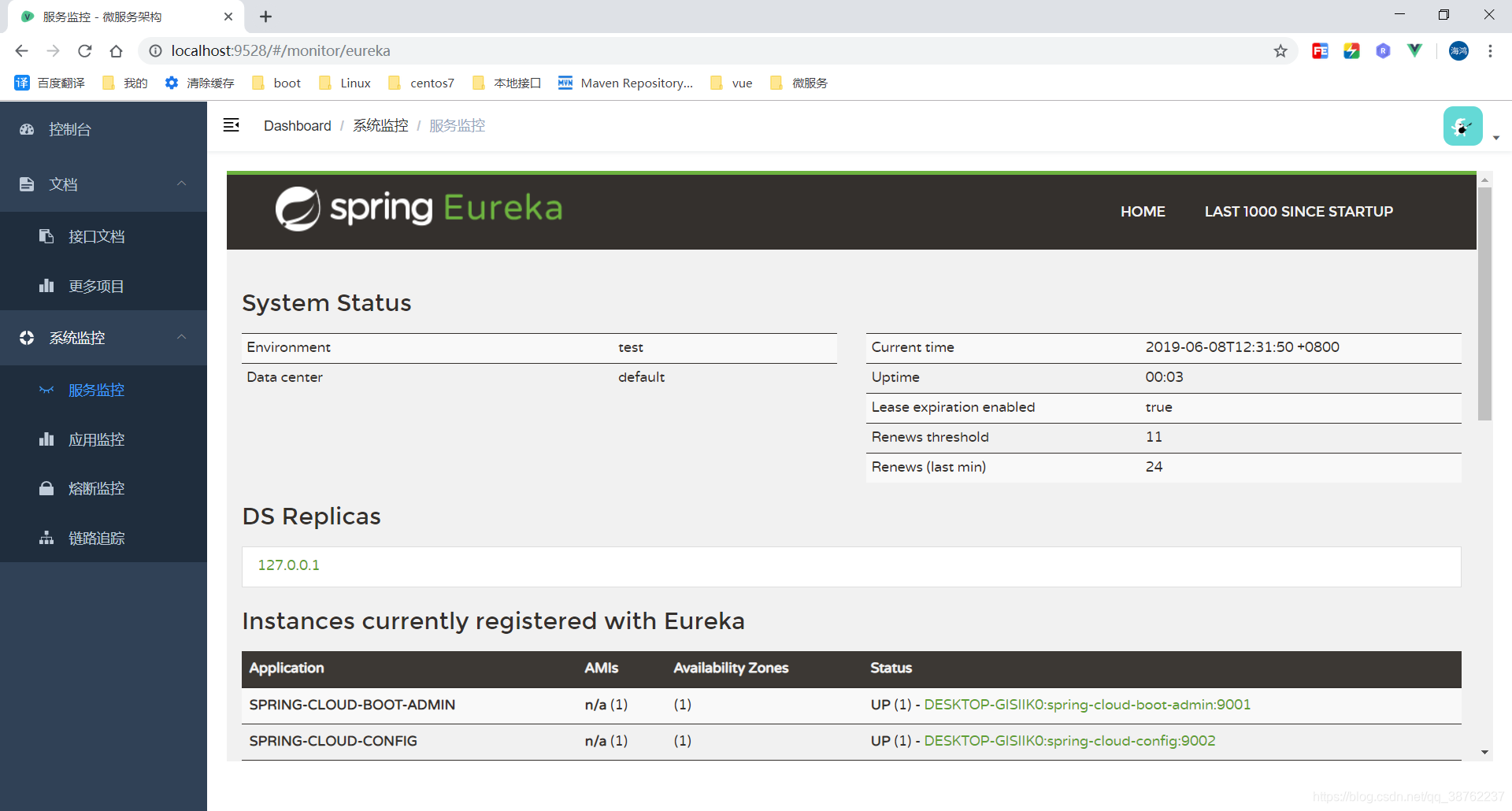The width and height of the screenshot is (1512, 811).
Task: Click SPRING-CLOUD-BOOT-ADMIN application cell
Action: point(352,705)
